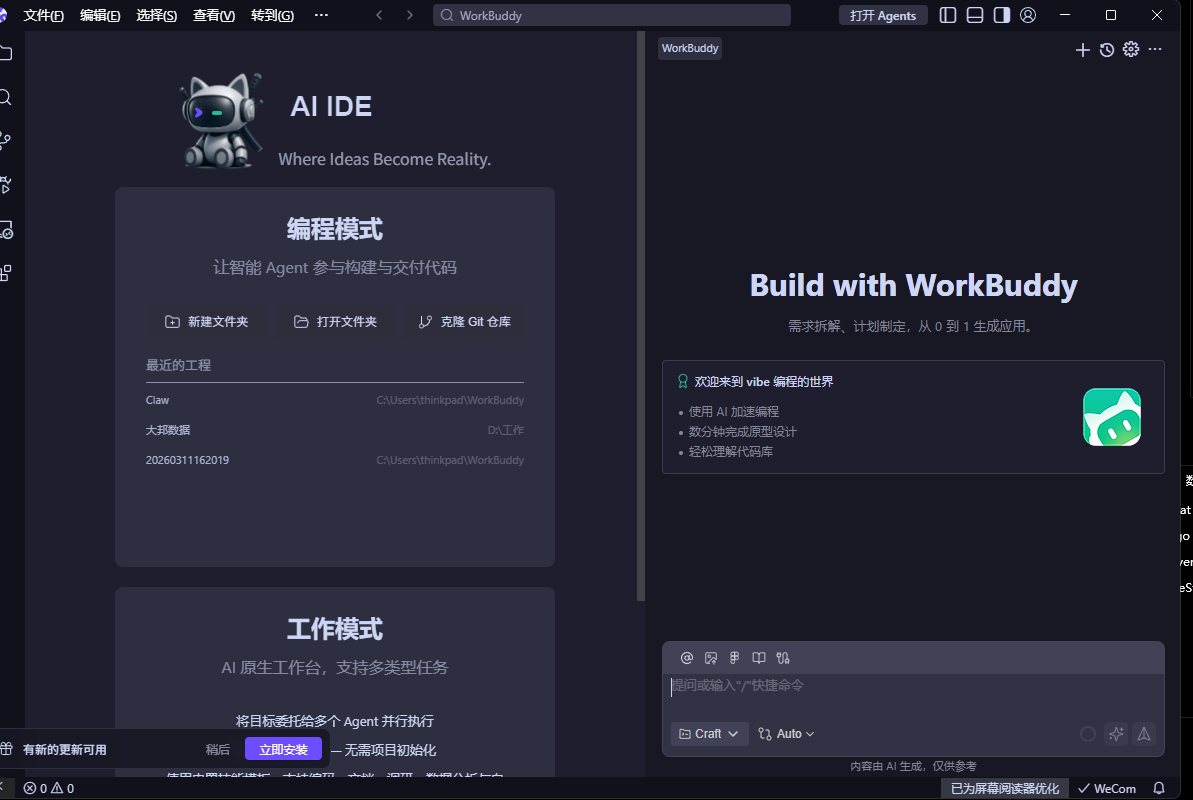Click the 打开文件夹 button
The width and height of the screenshot is (1193, 800).
coord(336,322)
